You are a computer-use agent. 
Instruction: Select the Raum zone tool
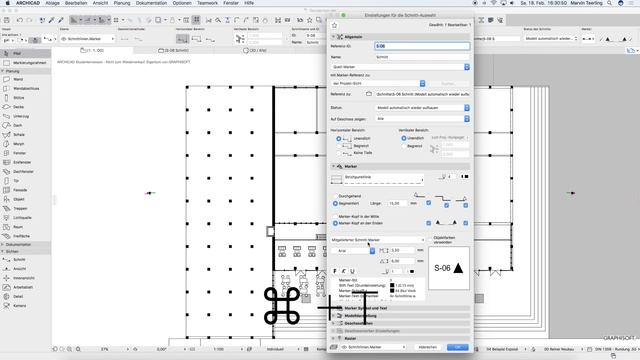25,227
